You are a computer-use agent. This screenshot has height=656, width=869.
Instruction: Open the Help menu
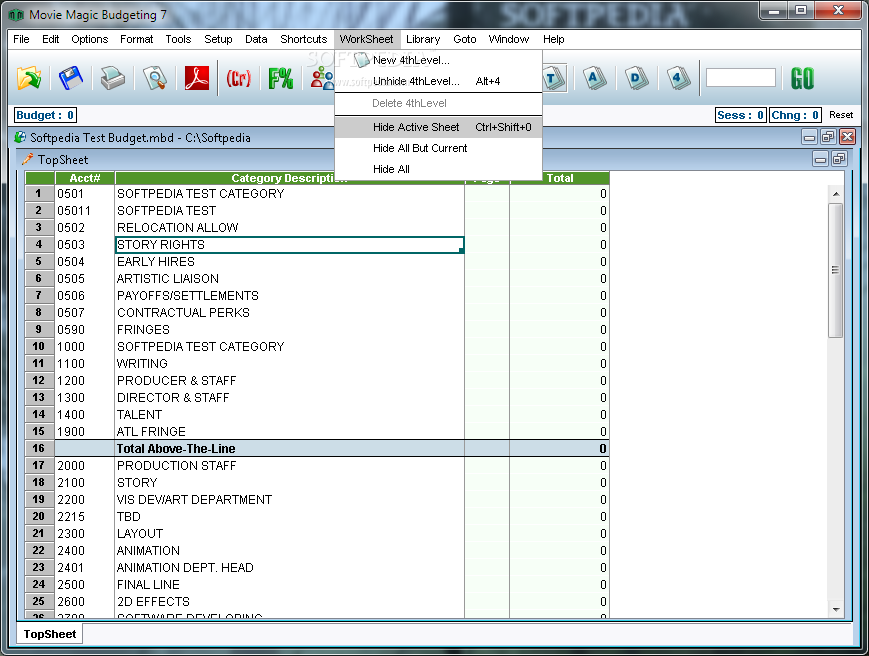[x=553, y=39]
